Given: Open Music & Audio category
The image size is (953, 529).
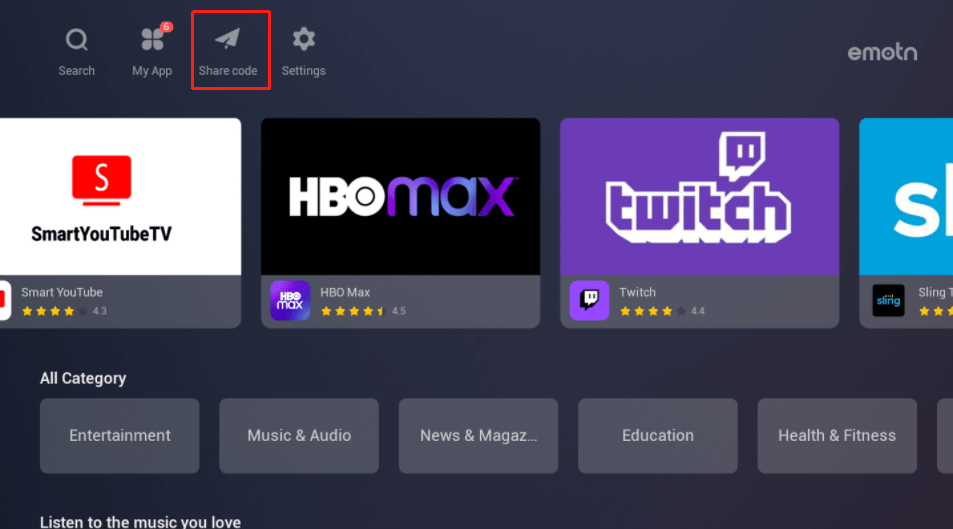Looking at the screenshot, I should (x=299, y=436).
